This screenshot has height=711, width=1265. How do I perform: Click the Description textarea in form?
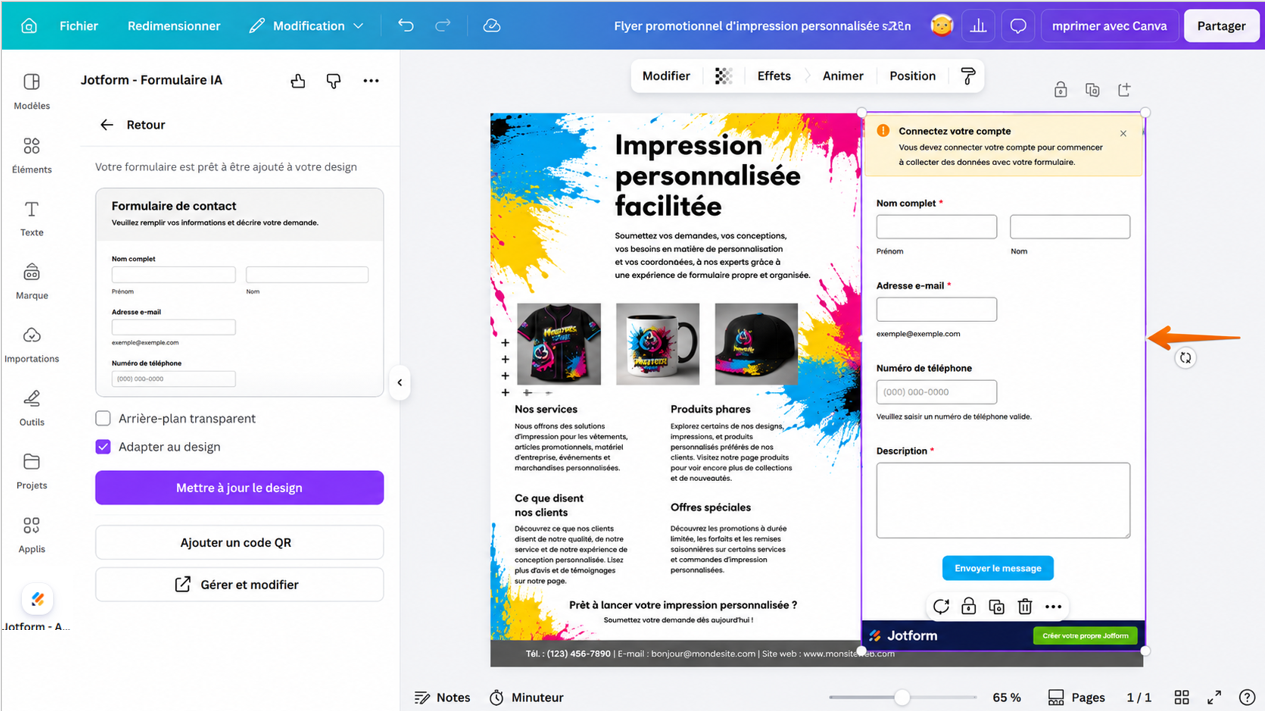pos(1003,500)
